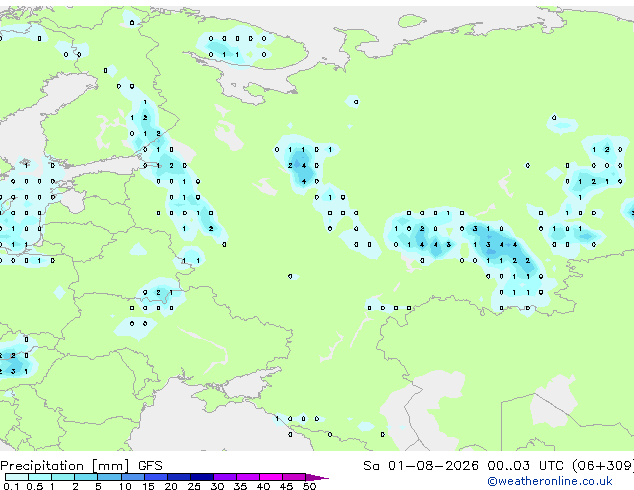Pick the magenta legend swatch between 40 and 45
The image size is (634, 490).
pyautogui.click(x=271, y=477)
